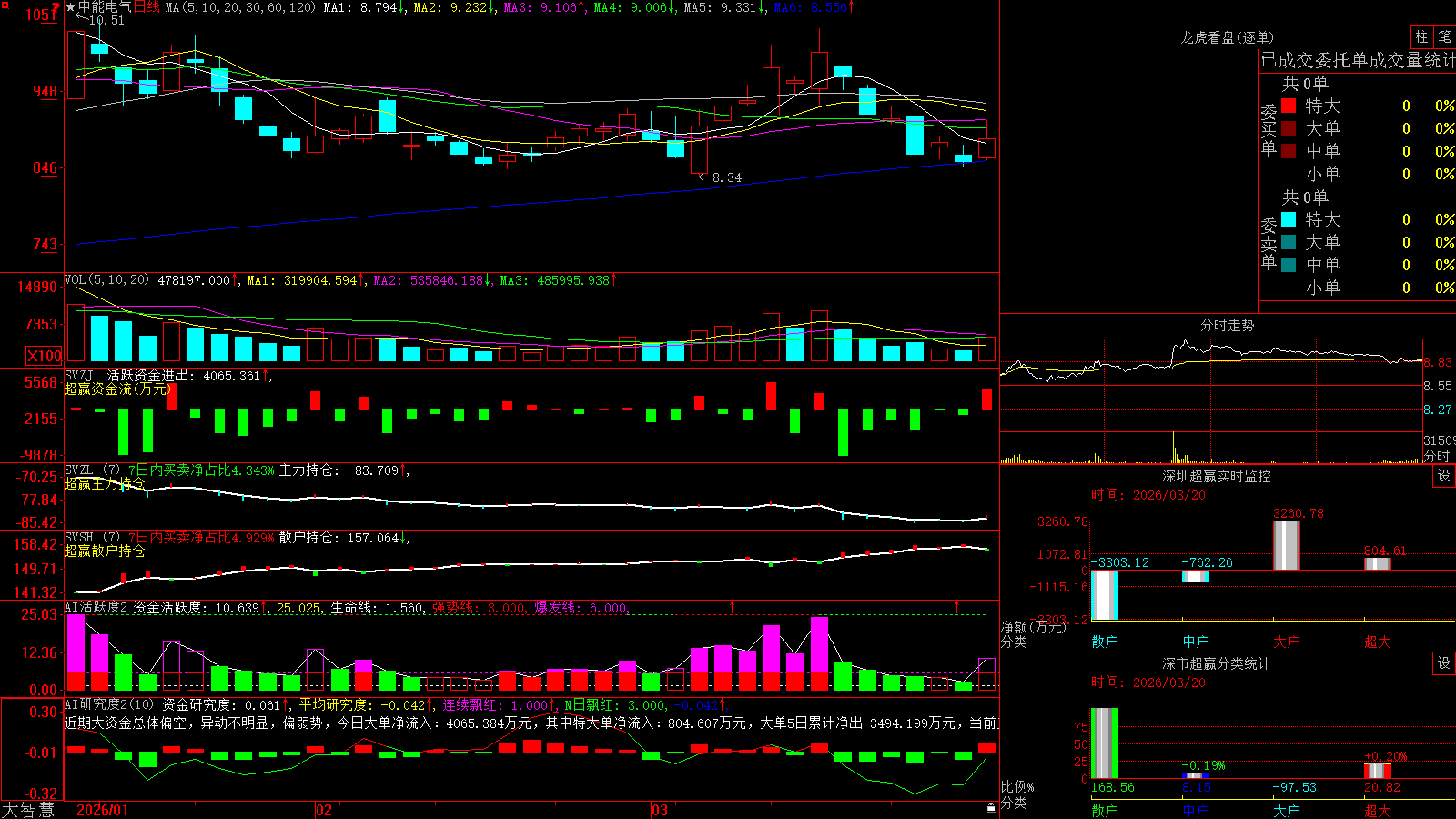This screenshot has width=1456, height=819.
Task: Click the star icon beside 中能电气
Action: pos(71,7)
